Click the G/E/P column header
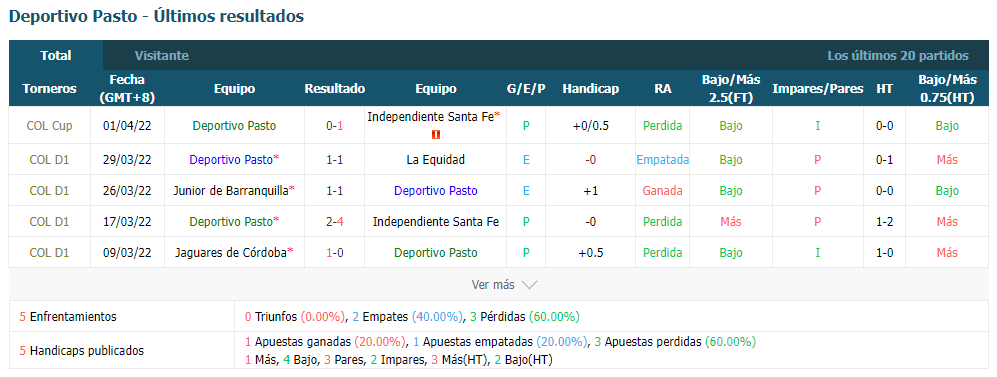The width and height of the screenshot is (997, 377). point(526,88)
